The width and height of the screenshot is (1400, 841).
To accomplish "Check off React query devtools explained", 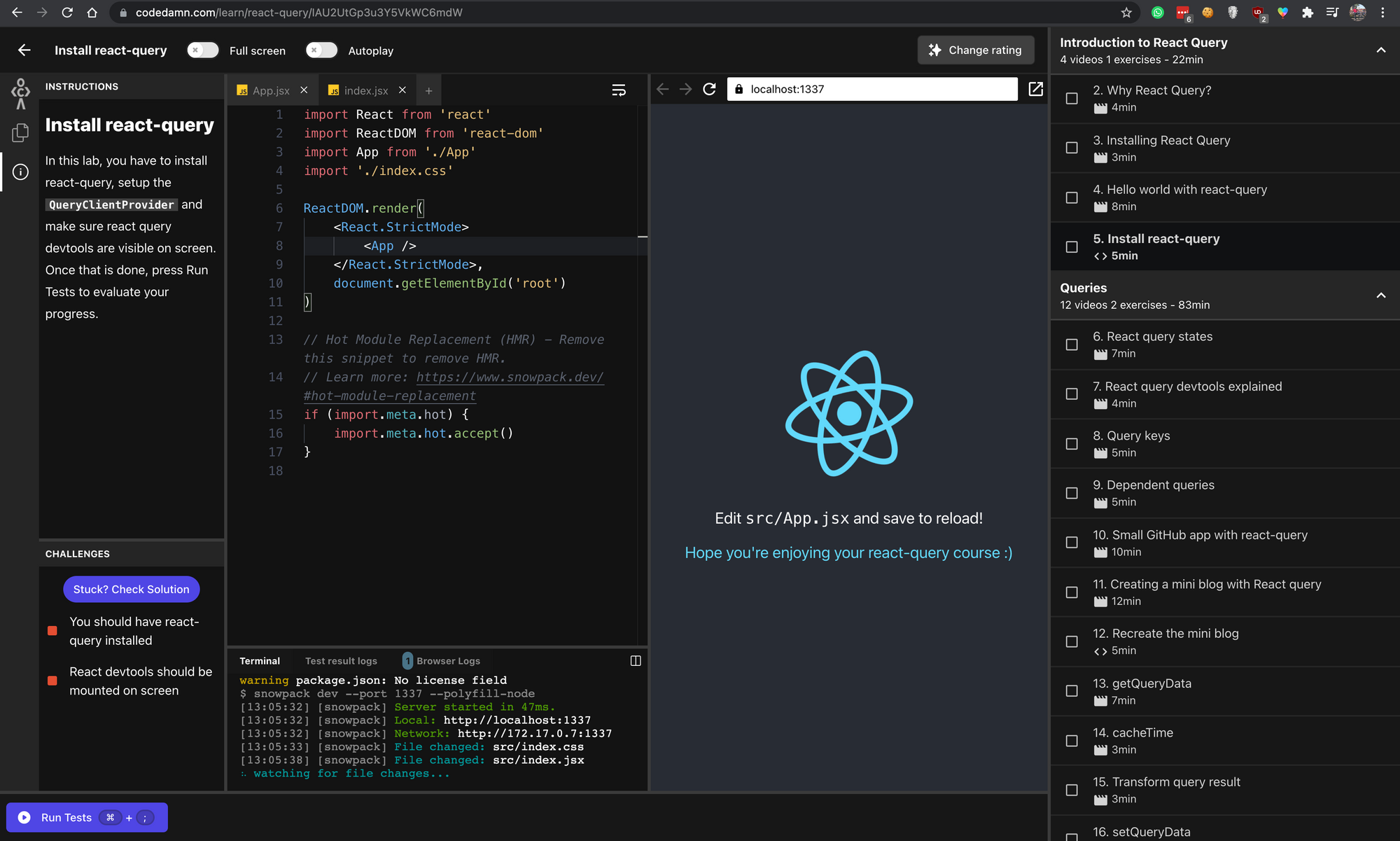I will pyautogui.click(x=1072, y=394).
